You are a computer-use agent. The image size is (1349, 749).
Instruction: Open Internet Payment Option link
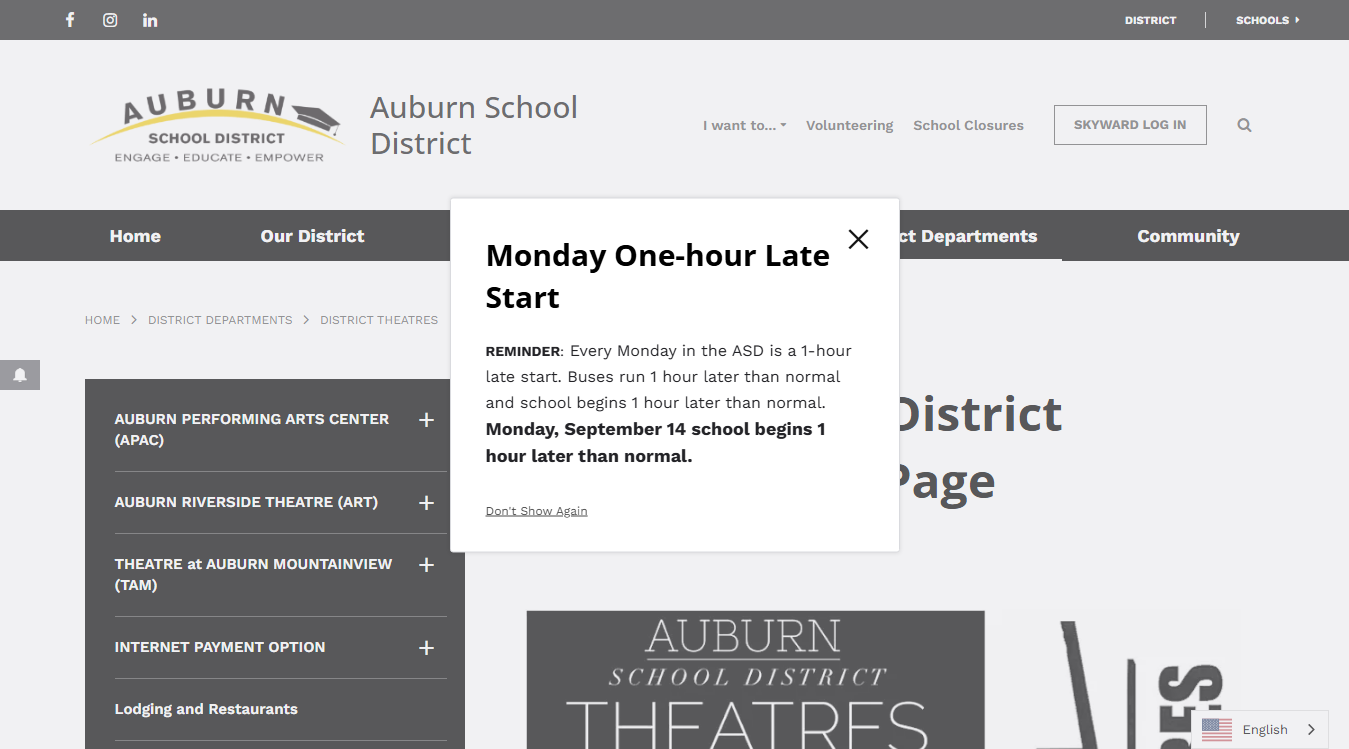point(220,647)
